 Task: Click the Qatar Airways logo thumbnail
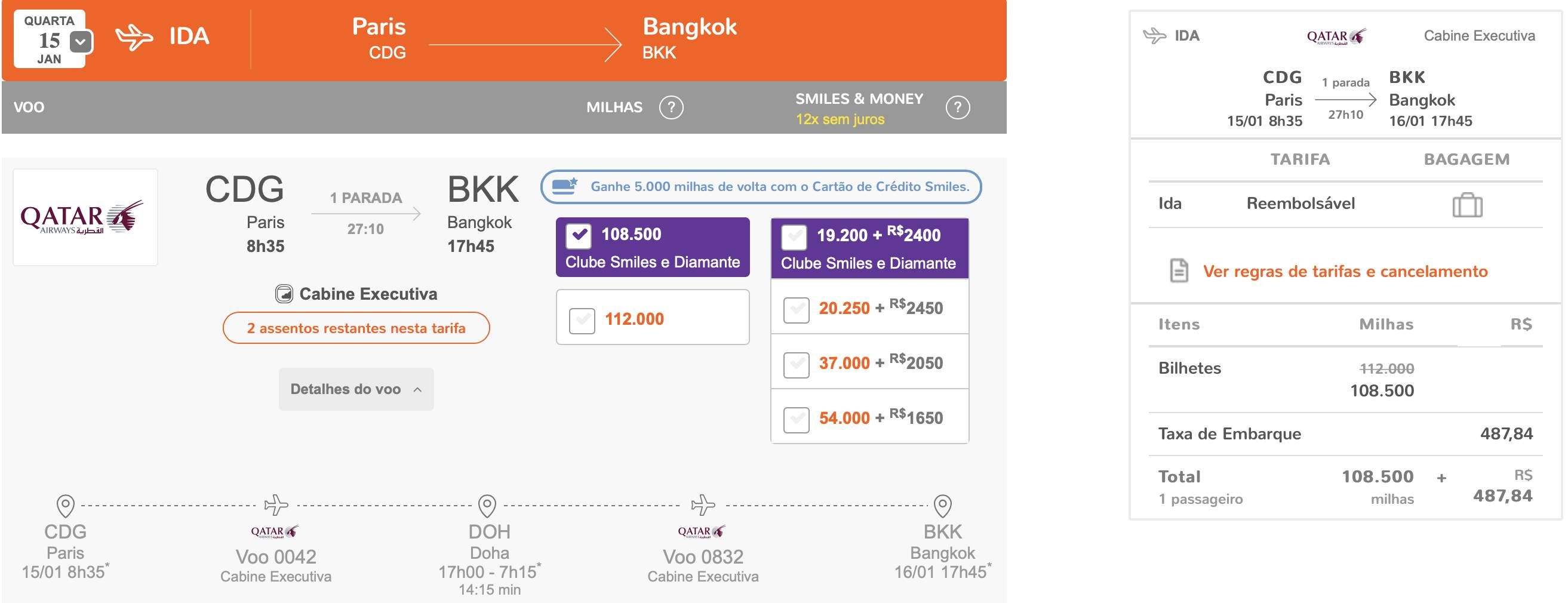pyautogui.click(x=86, y=217)
